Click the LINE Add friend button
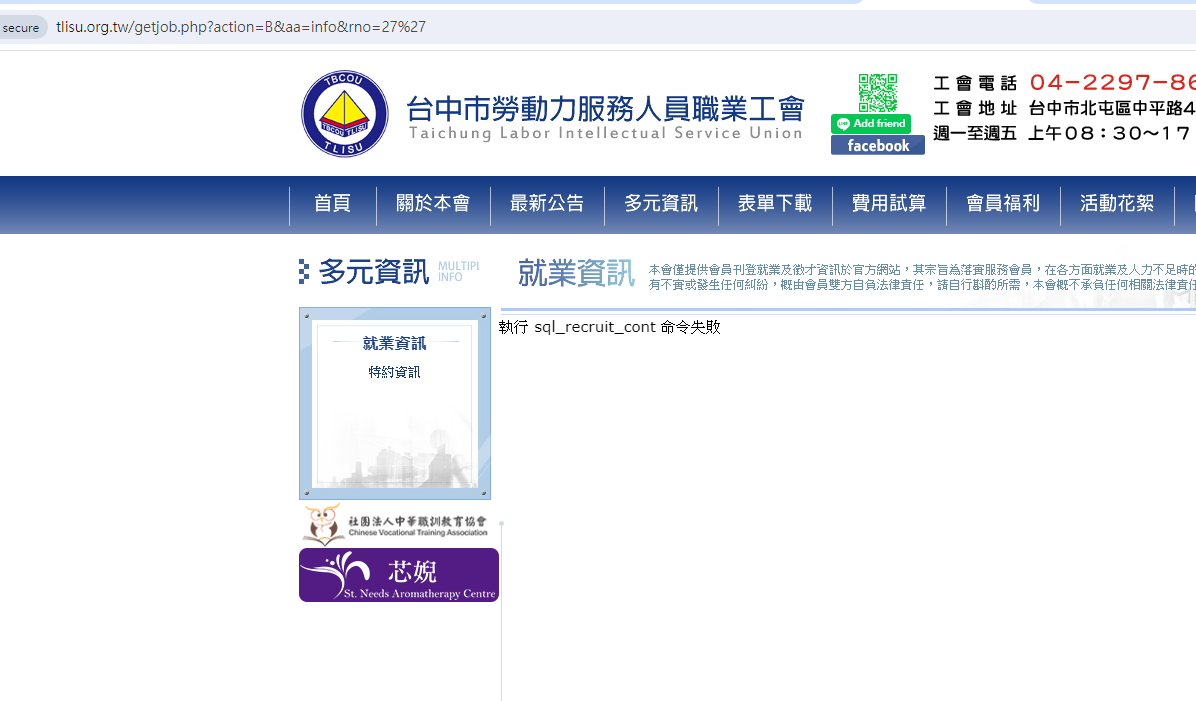The image size is (1196, 701). pos(870,124)
